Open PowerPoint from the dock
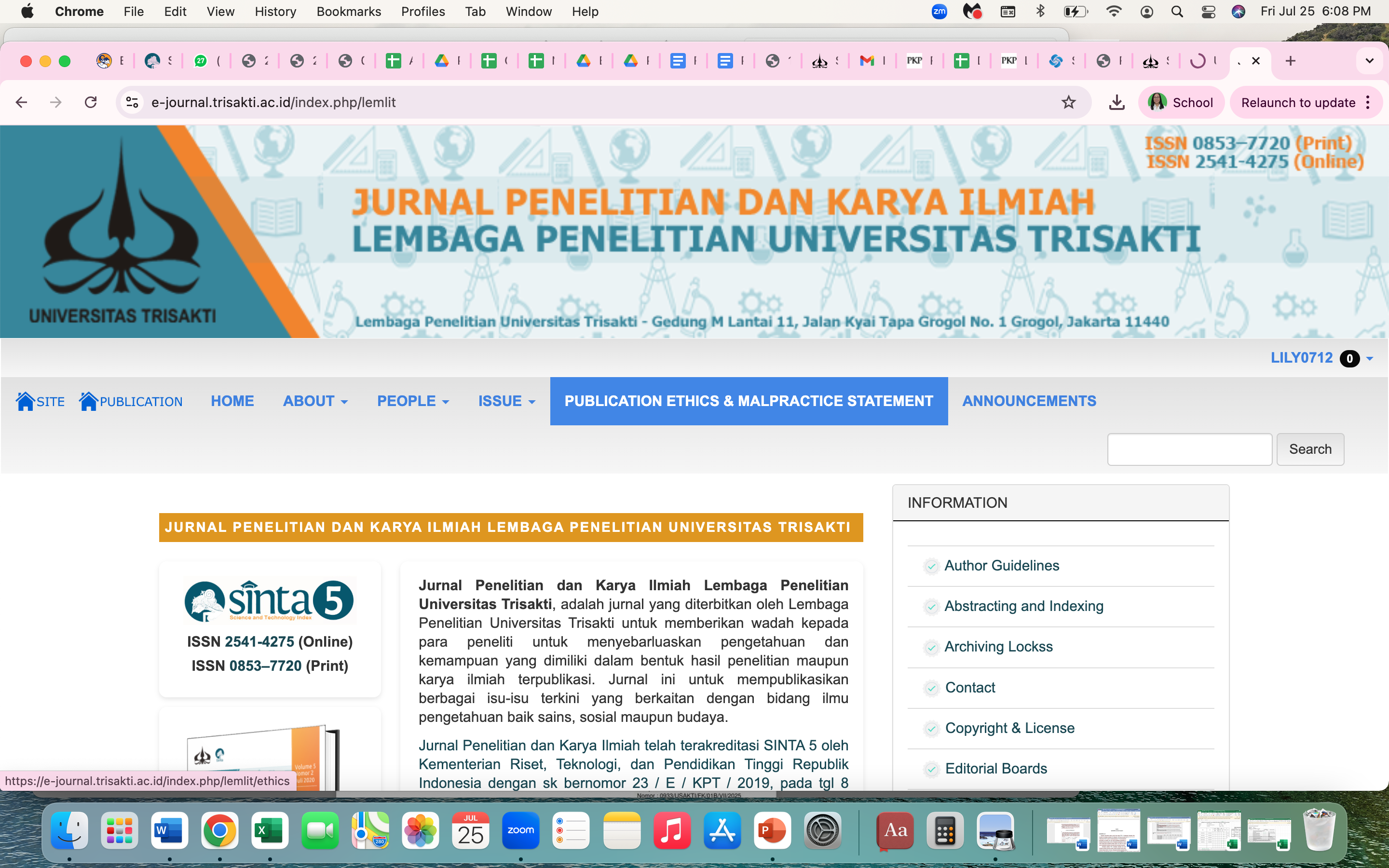This screenshot has height=868, width=1389. point(772,830)
